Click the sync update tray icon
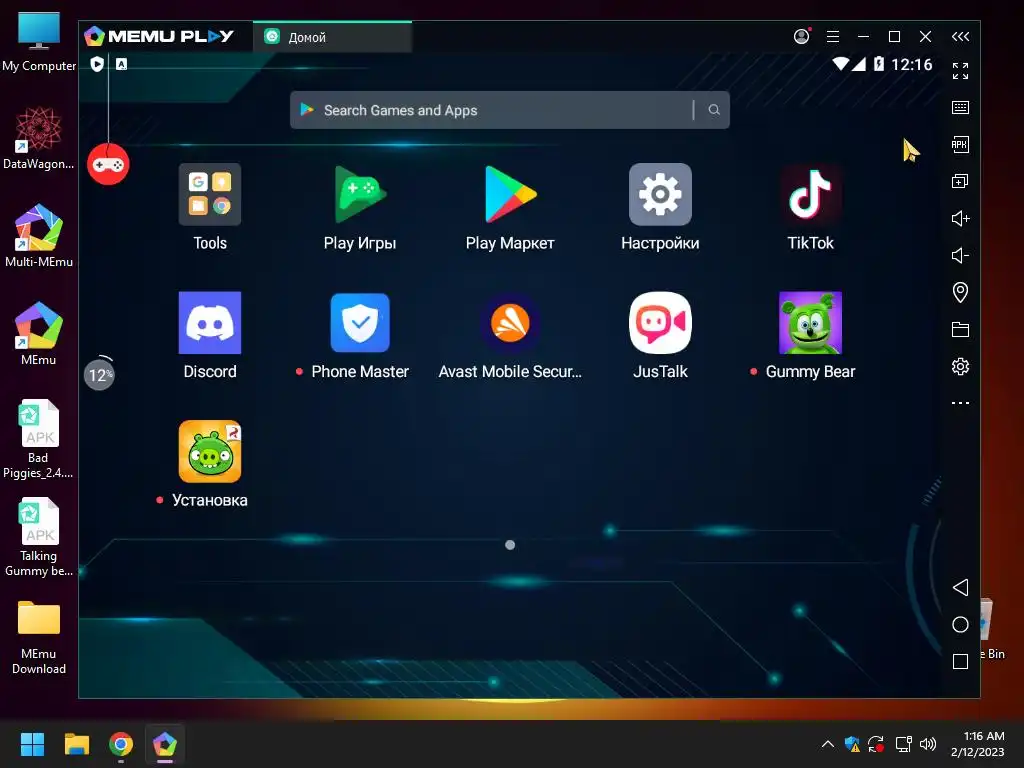The image size is (1024, 768). pos(876,744)
